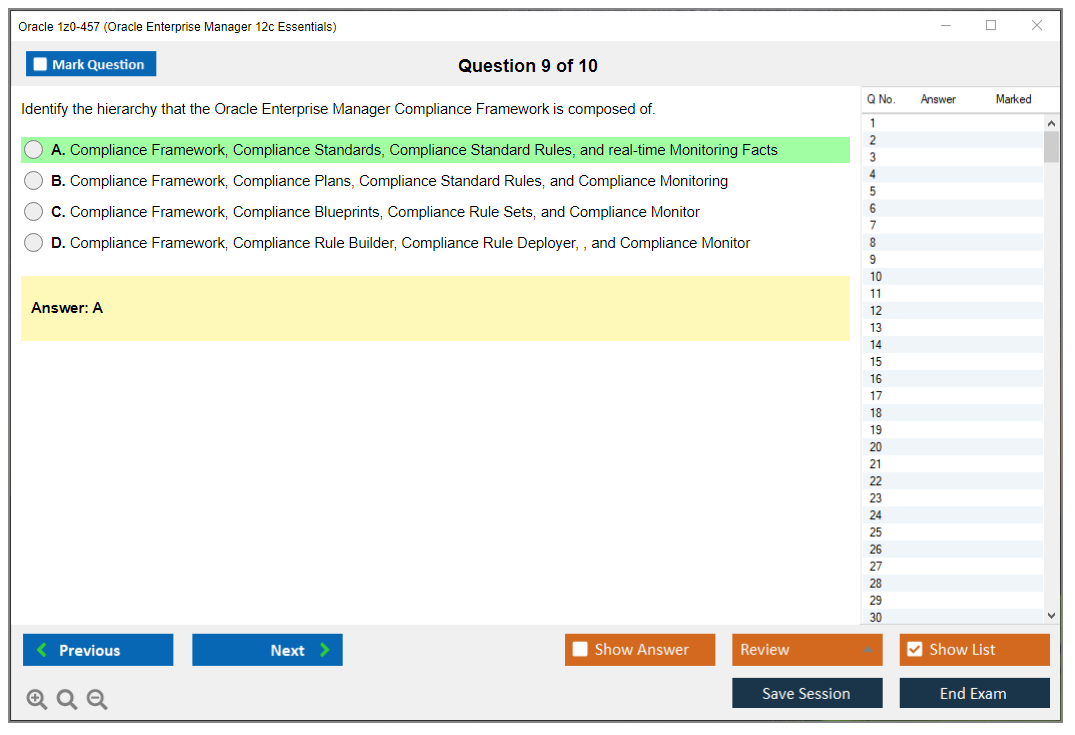Choose answer B about Compliance Plans
The height and width of the screenshot is (735, 1075).
pyautogui.click(x=33, y=180)
